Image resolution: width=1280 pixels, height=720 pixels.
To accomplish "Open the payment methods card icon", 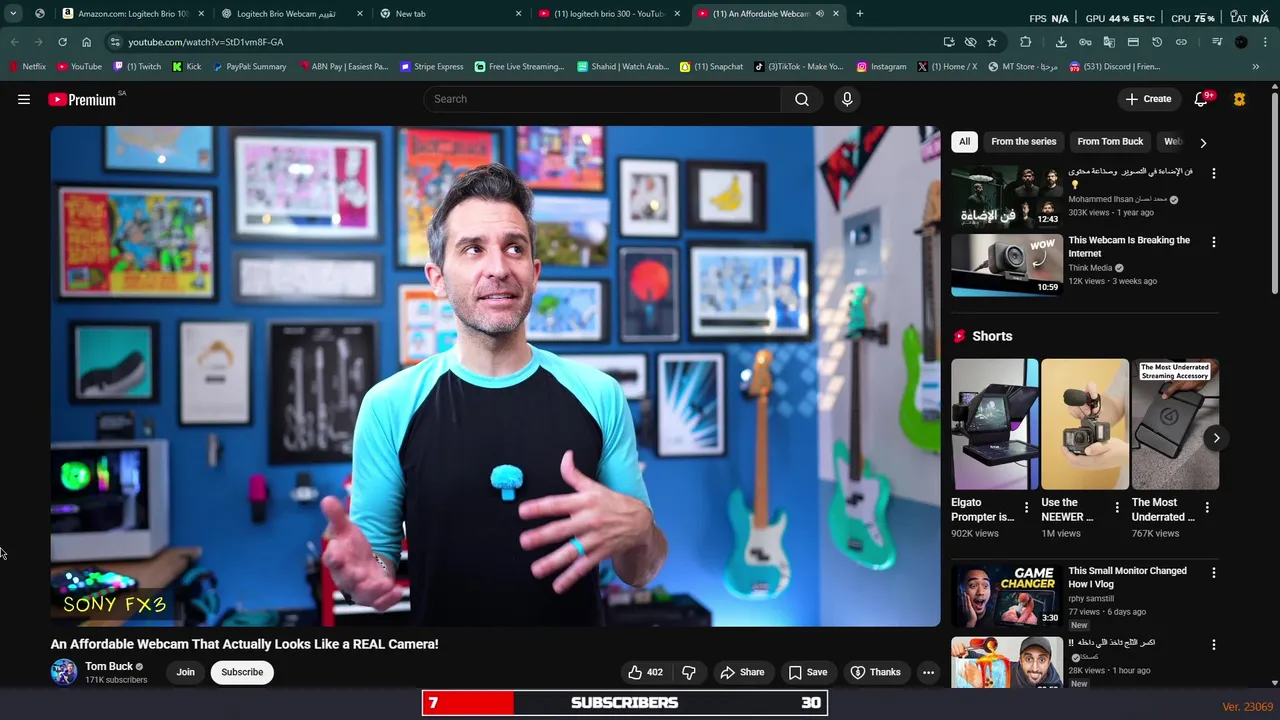I will pos(1133,42).
